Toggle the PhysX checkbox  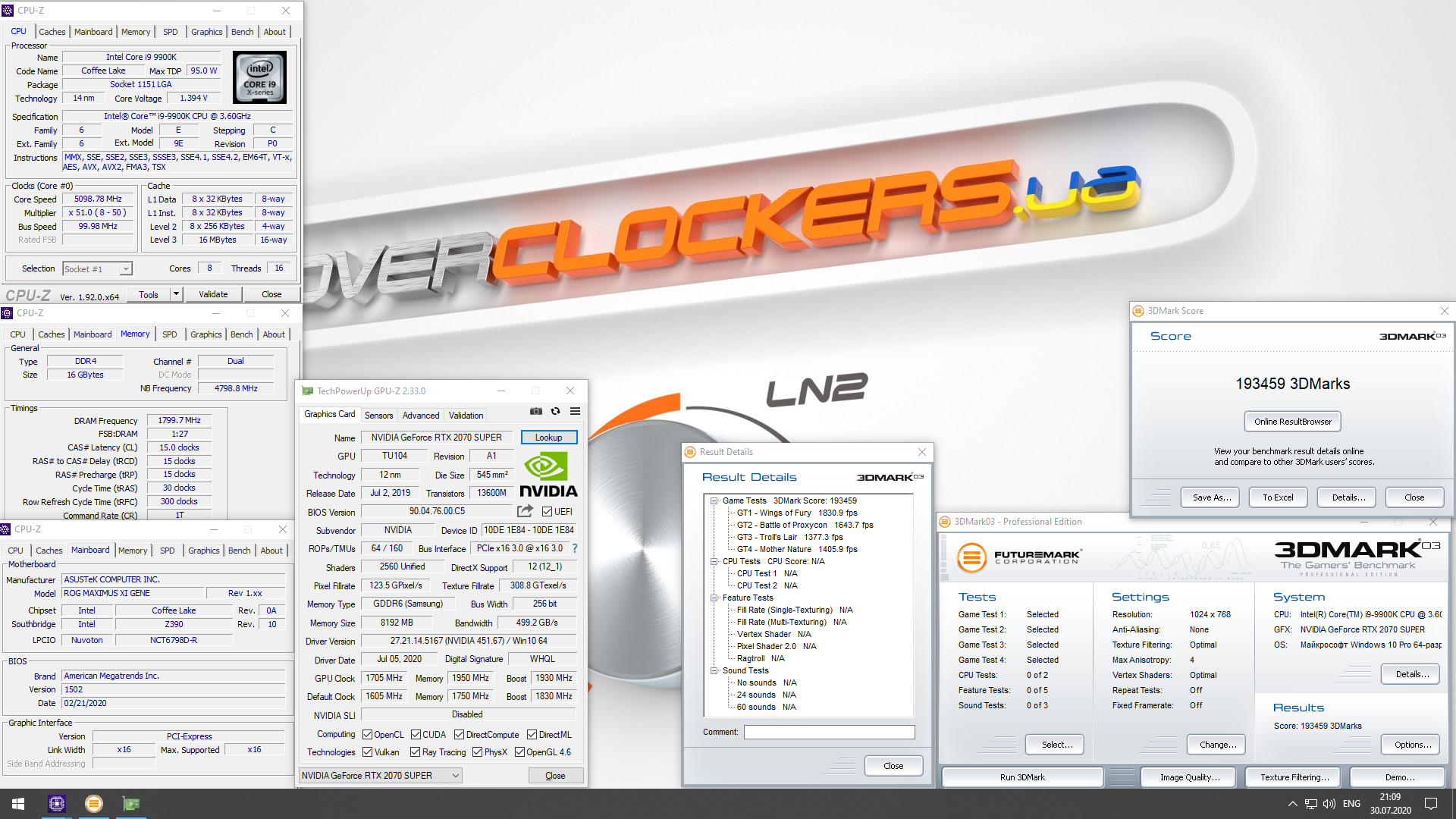tap(477, 752)
